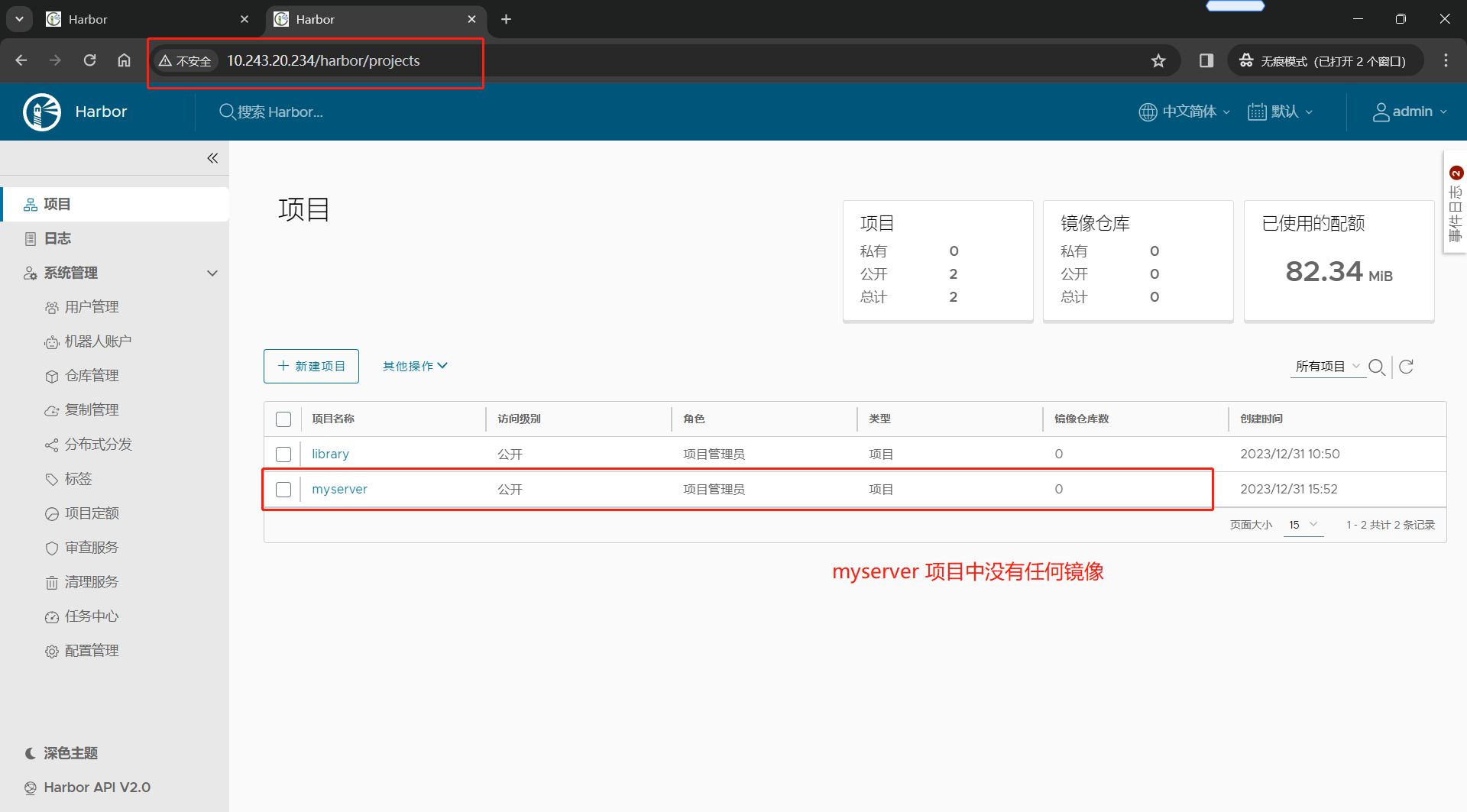The width and height of the screenshot is (1467, 812).
Task: Open 机器人账户 robot accounts
Action: coord(98,341)
